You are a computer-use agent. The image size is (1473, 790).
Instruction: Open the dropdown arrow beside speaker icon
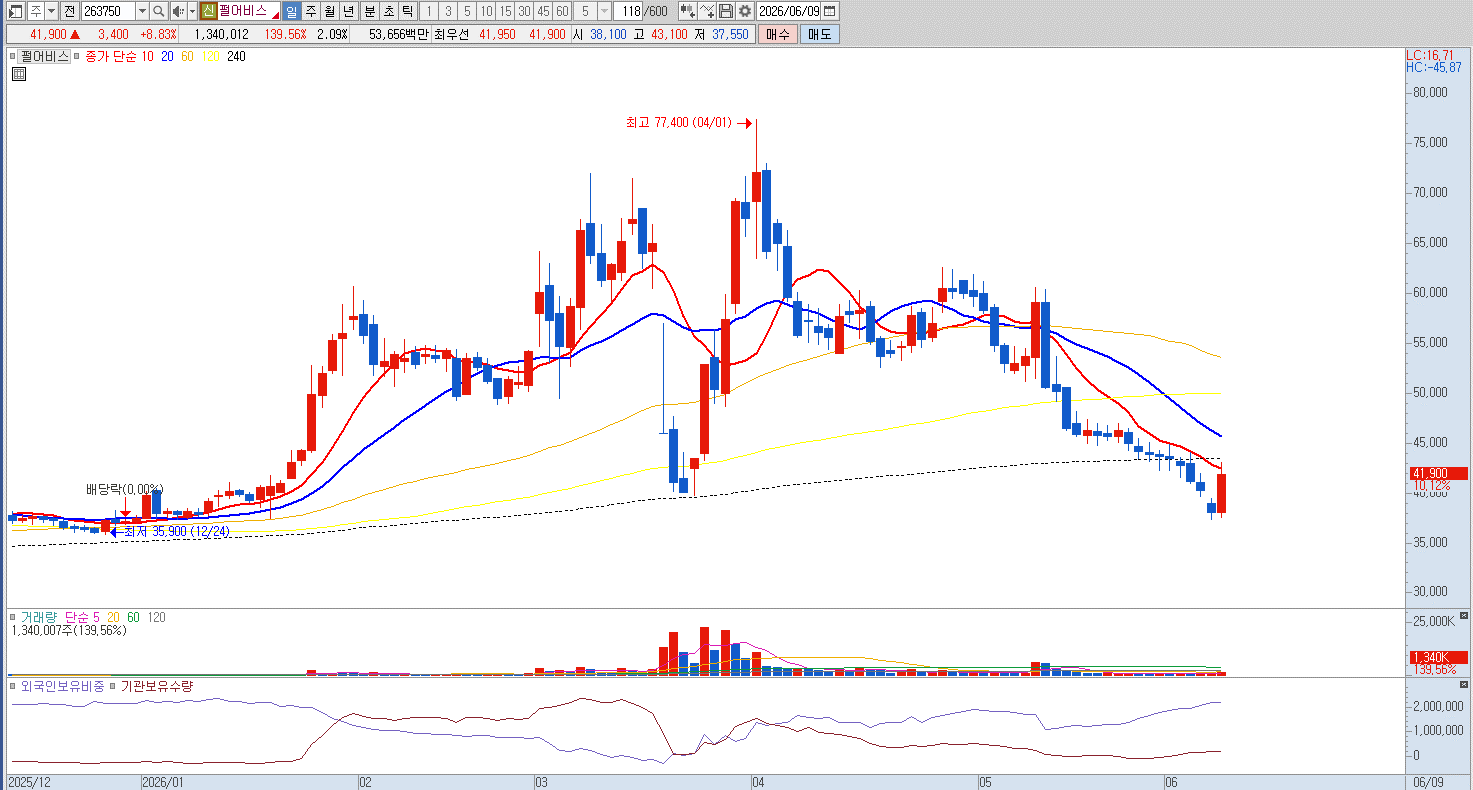pos(192,11)
